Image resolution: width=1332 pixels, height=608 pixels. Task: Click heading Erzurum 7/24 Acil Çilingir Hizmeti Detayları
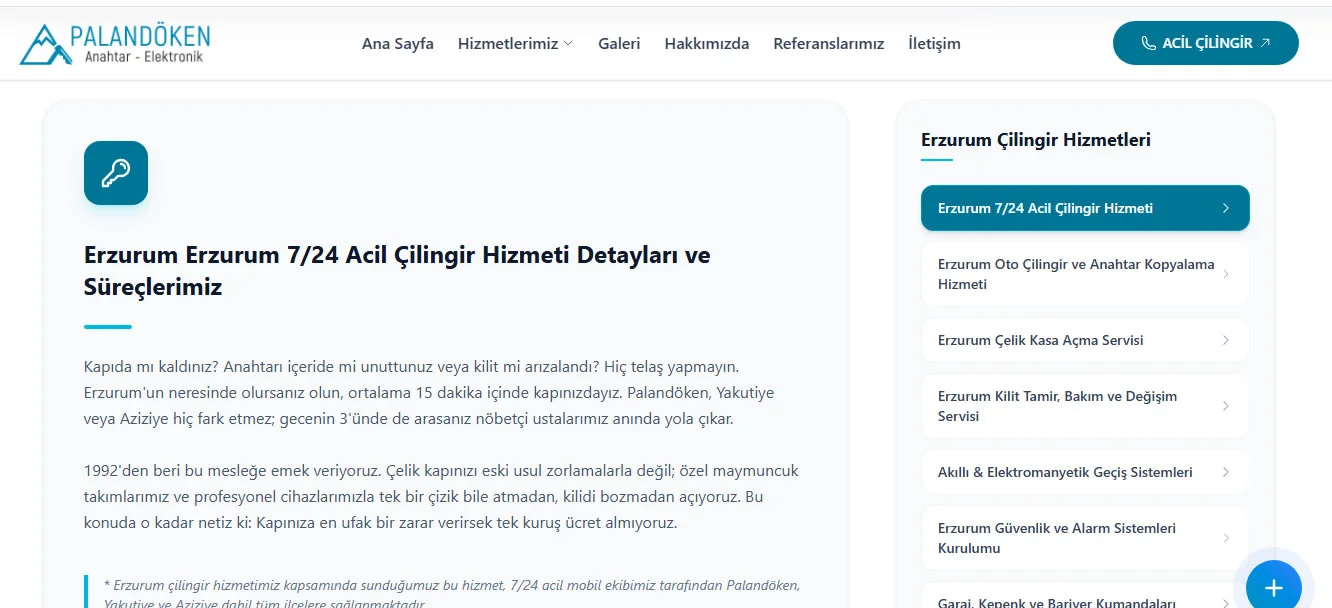(x=397, y=271)
